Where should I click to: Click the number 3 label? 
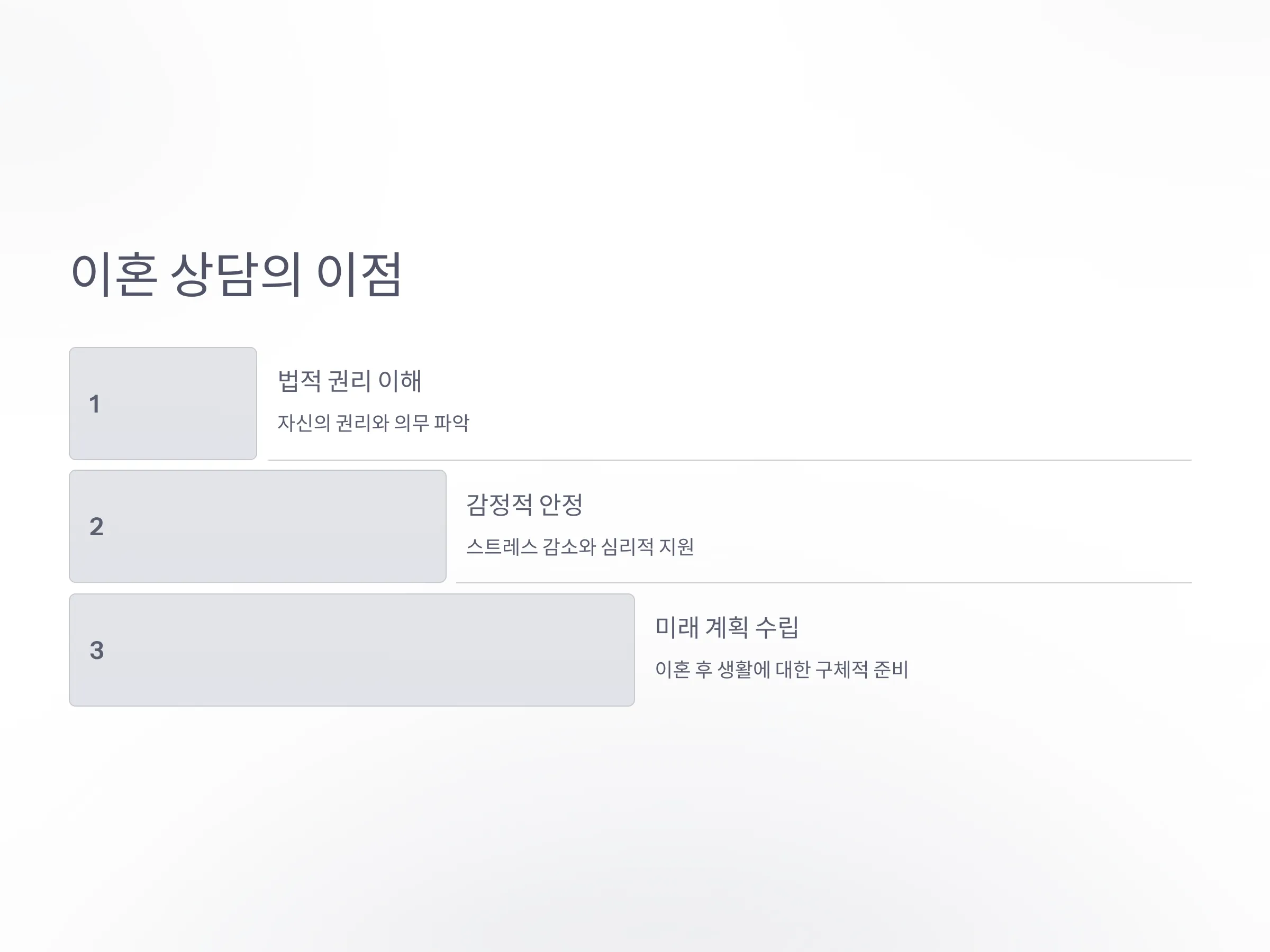tap(96, 650)
